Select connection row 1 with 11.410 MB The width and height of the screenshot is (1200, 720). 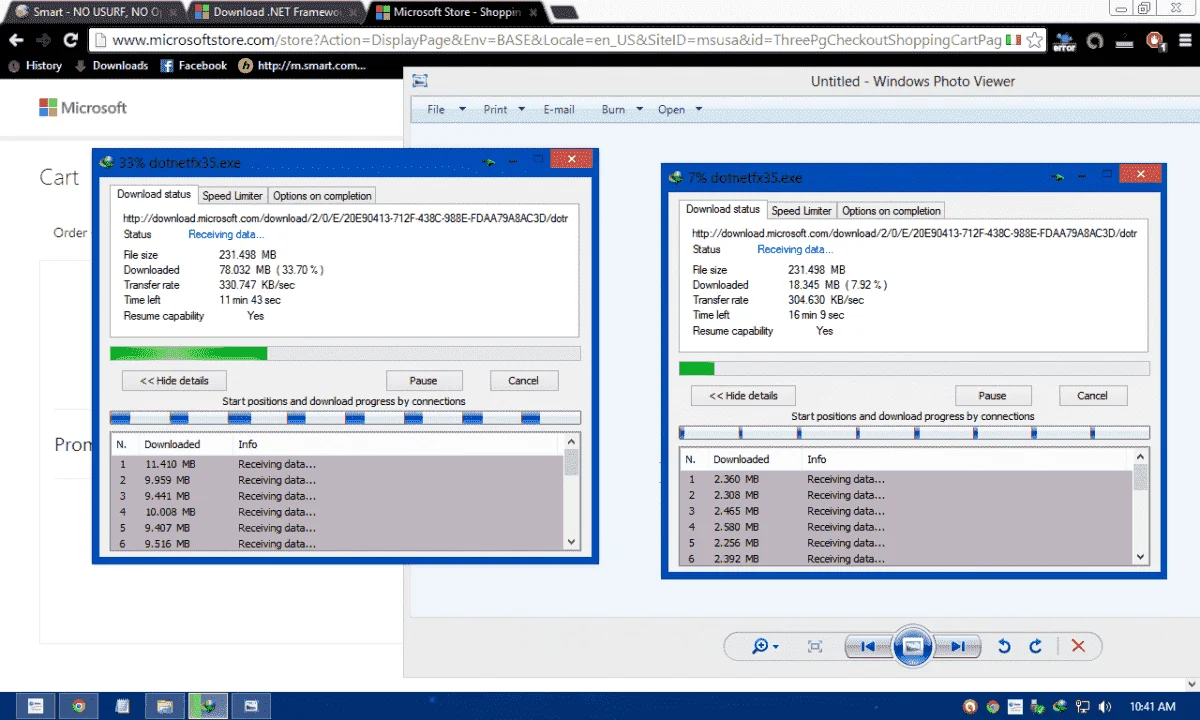(x=338, y=464)
